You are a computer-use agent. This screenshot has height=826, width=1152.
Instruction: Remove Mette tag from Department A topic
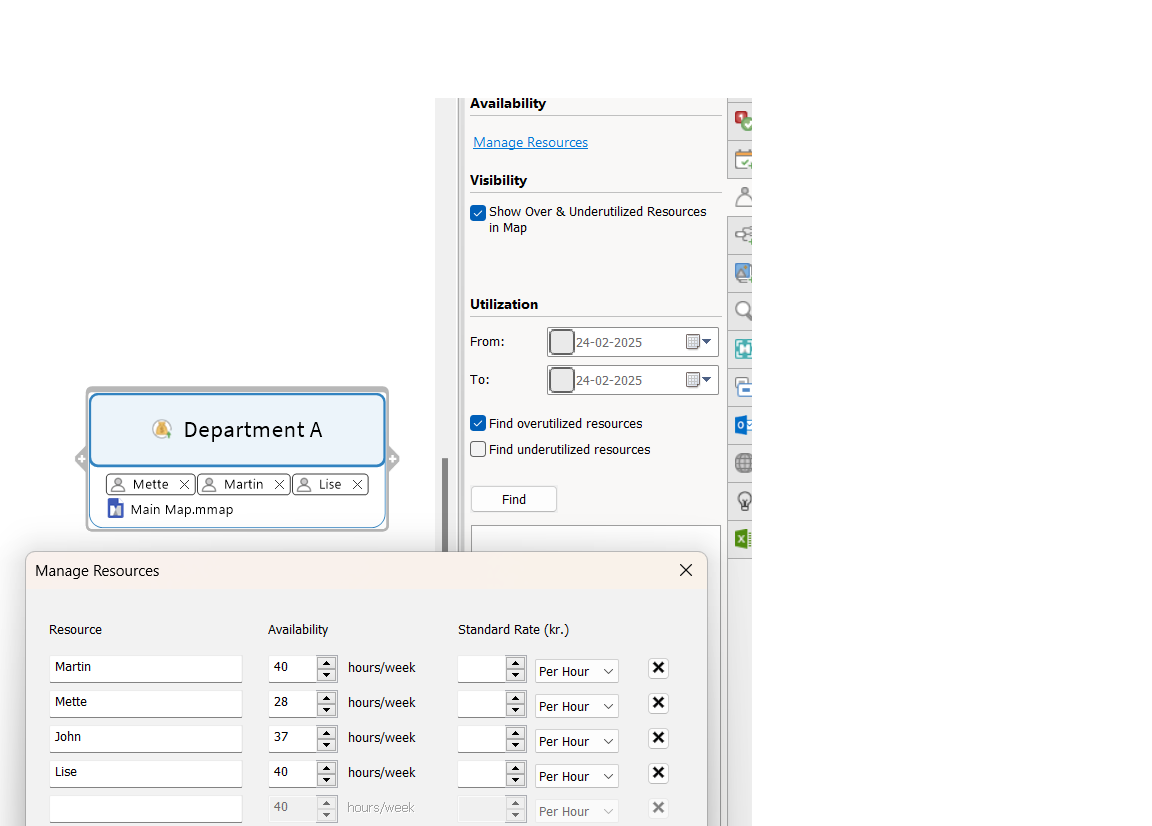[x=184, y=485]
